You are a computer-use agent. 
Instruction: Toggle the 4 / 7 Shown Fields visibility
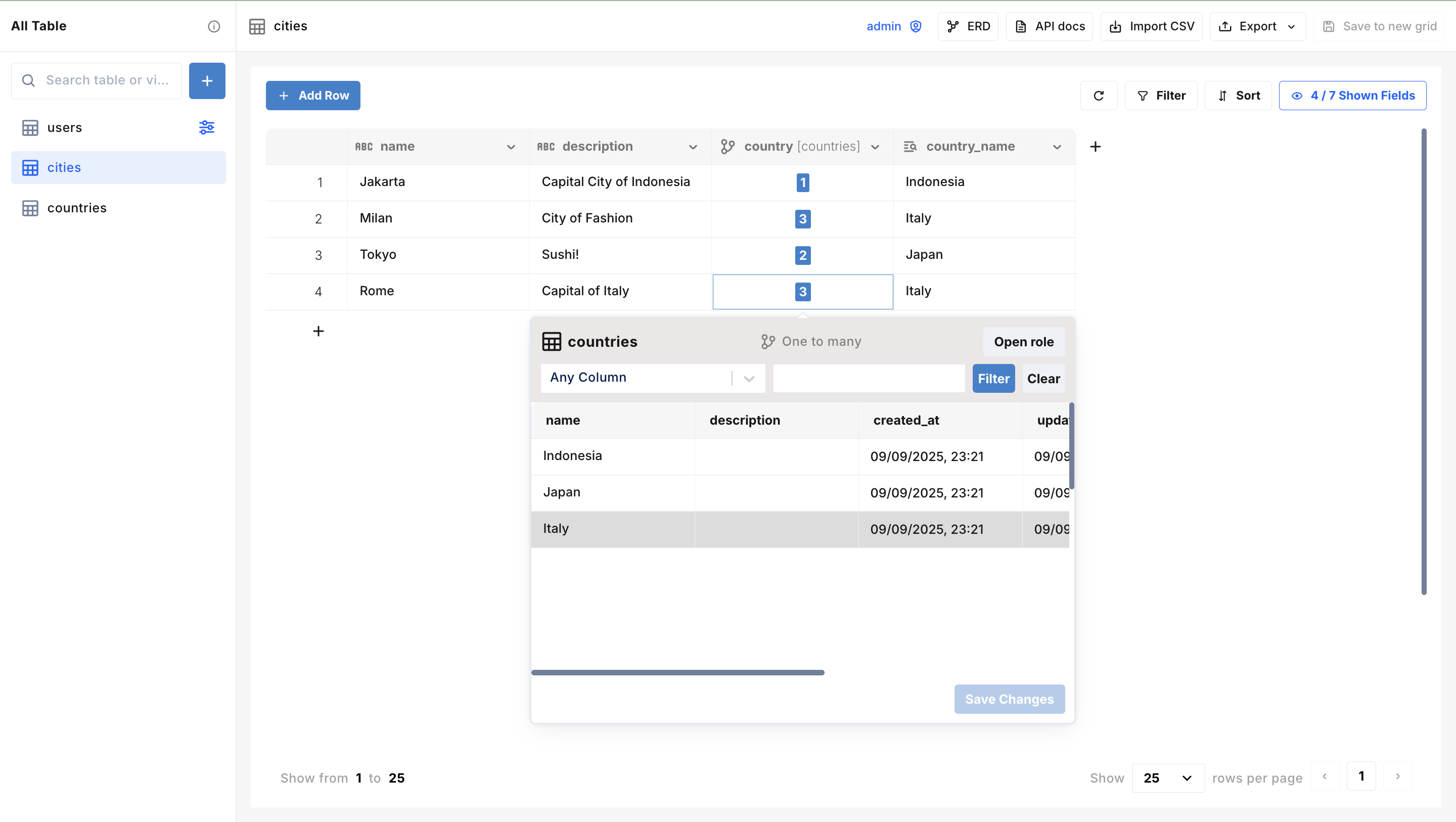coord(1352,96)
